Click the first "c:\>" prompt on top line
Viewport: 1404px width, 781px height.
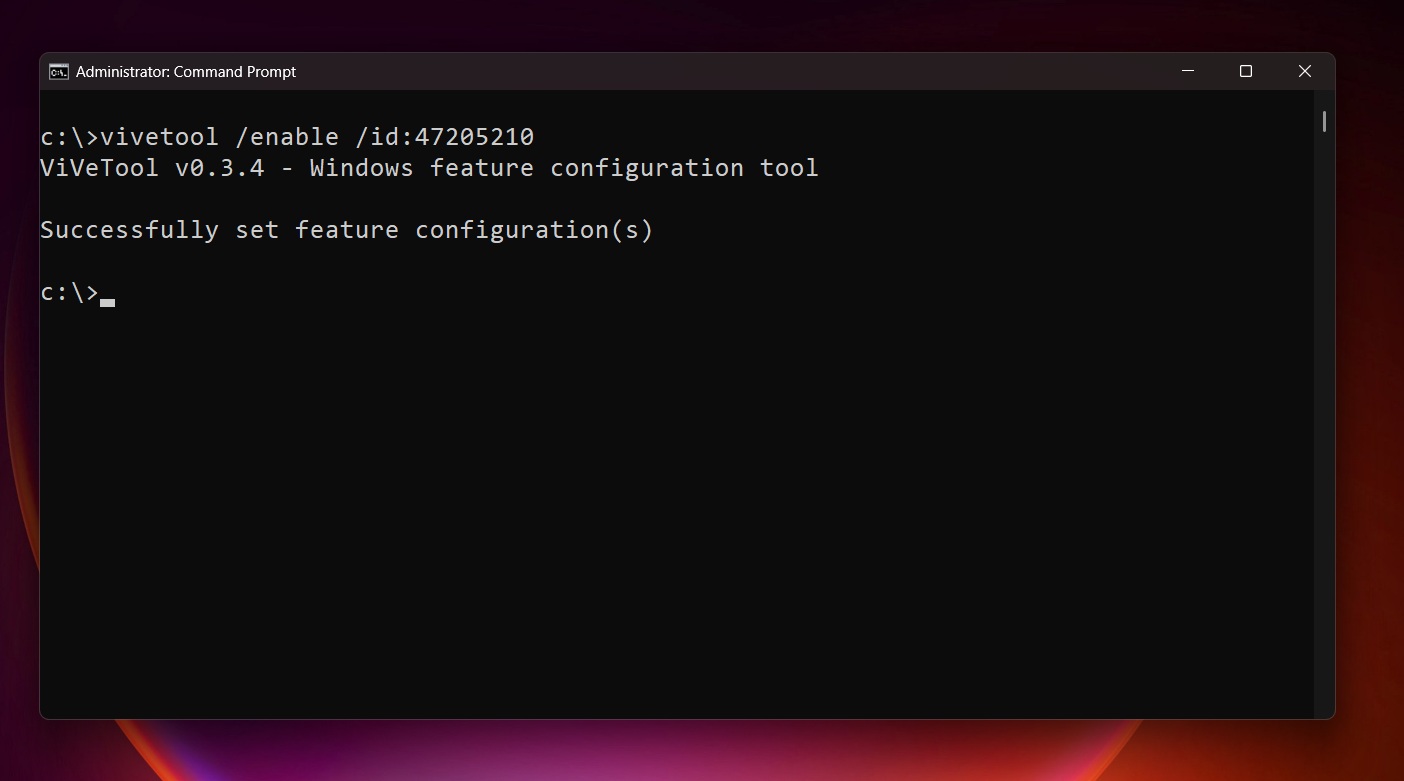[x=69, y=137]
